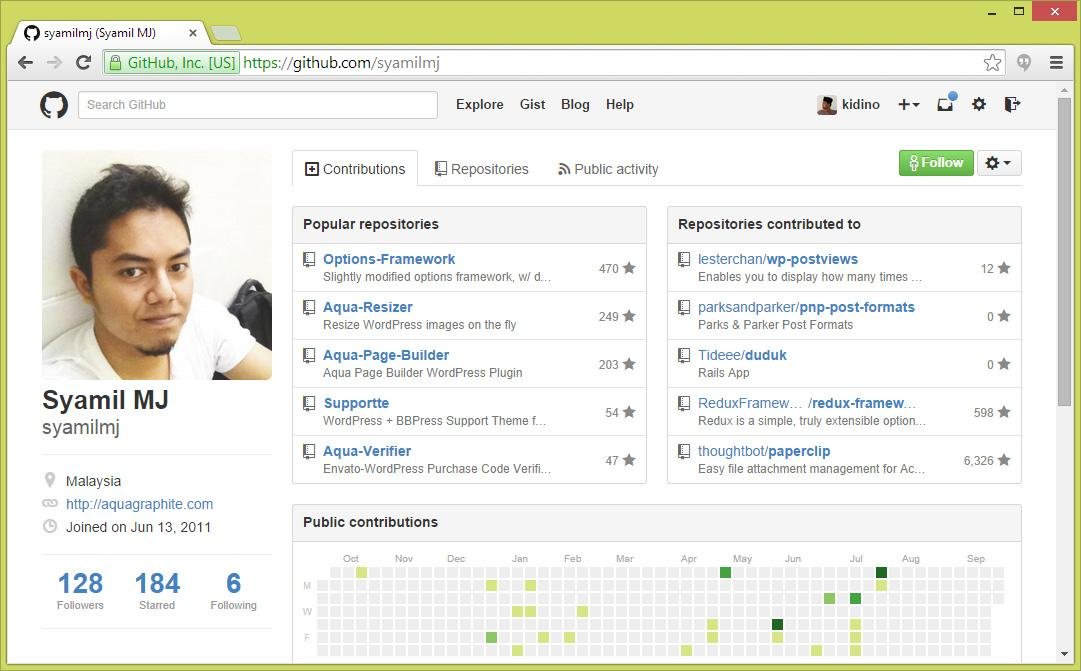Open the Aqua-Verifier repository link
Image resolution: width=1081 pixels, height=671 pixels.
[367, 451]
